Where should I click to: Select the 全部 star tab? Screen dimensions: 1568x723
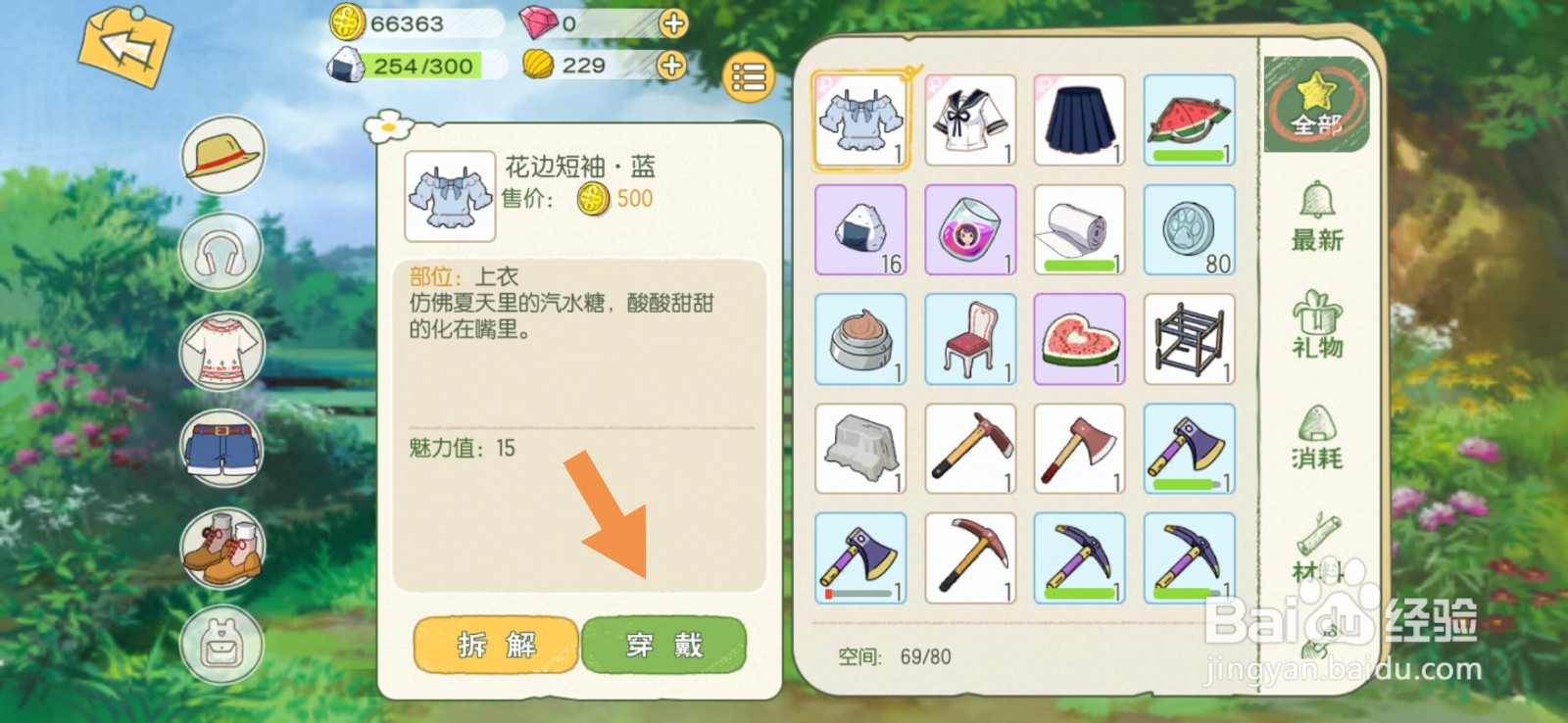(1315, 104)
